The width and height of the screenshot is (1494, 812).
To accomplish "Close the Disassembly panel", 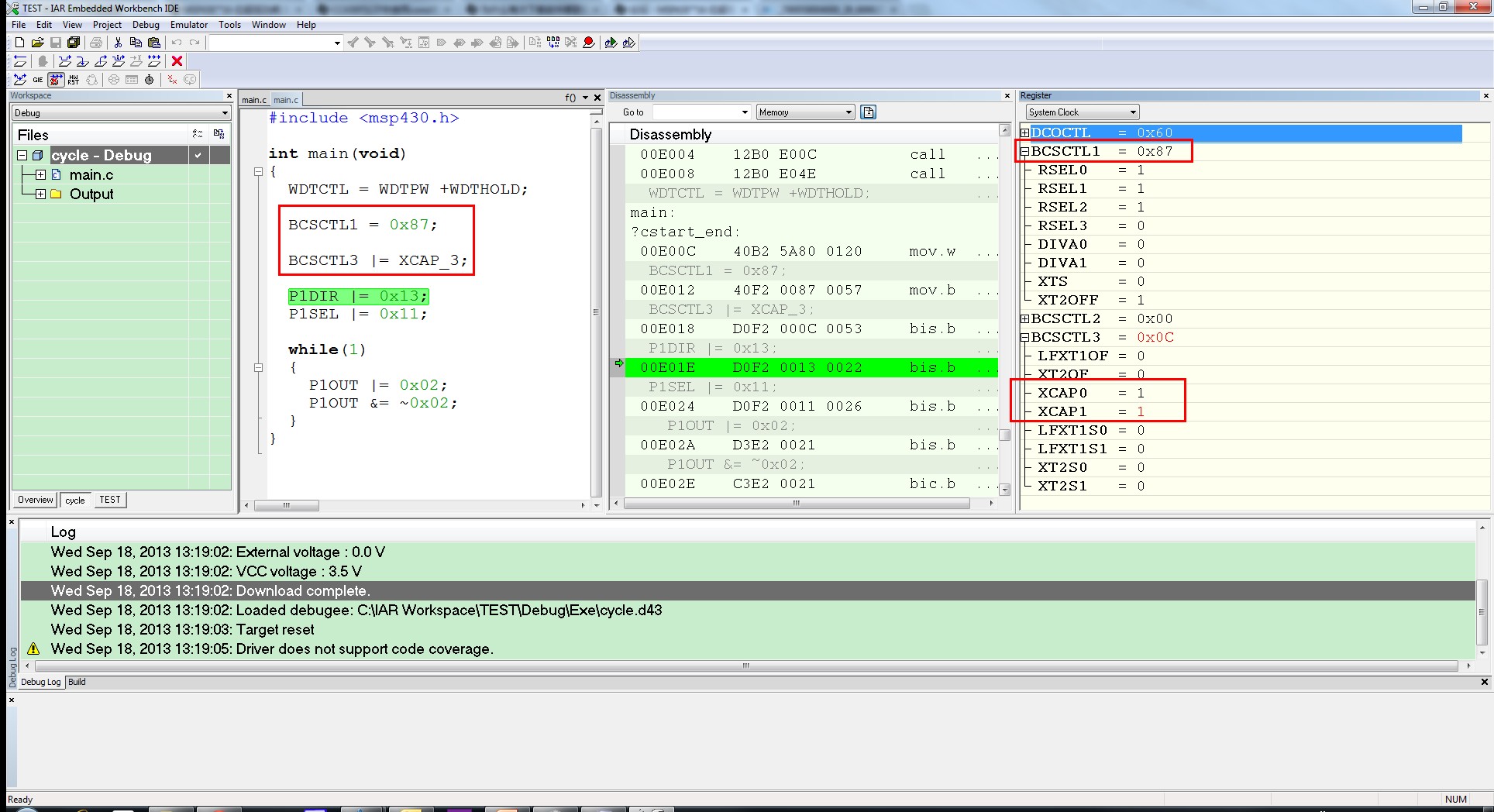I will pyautogui.click(x=1007, y=96).
